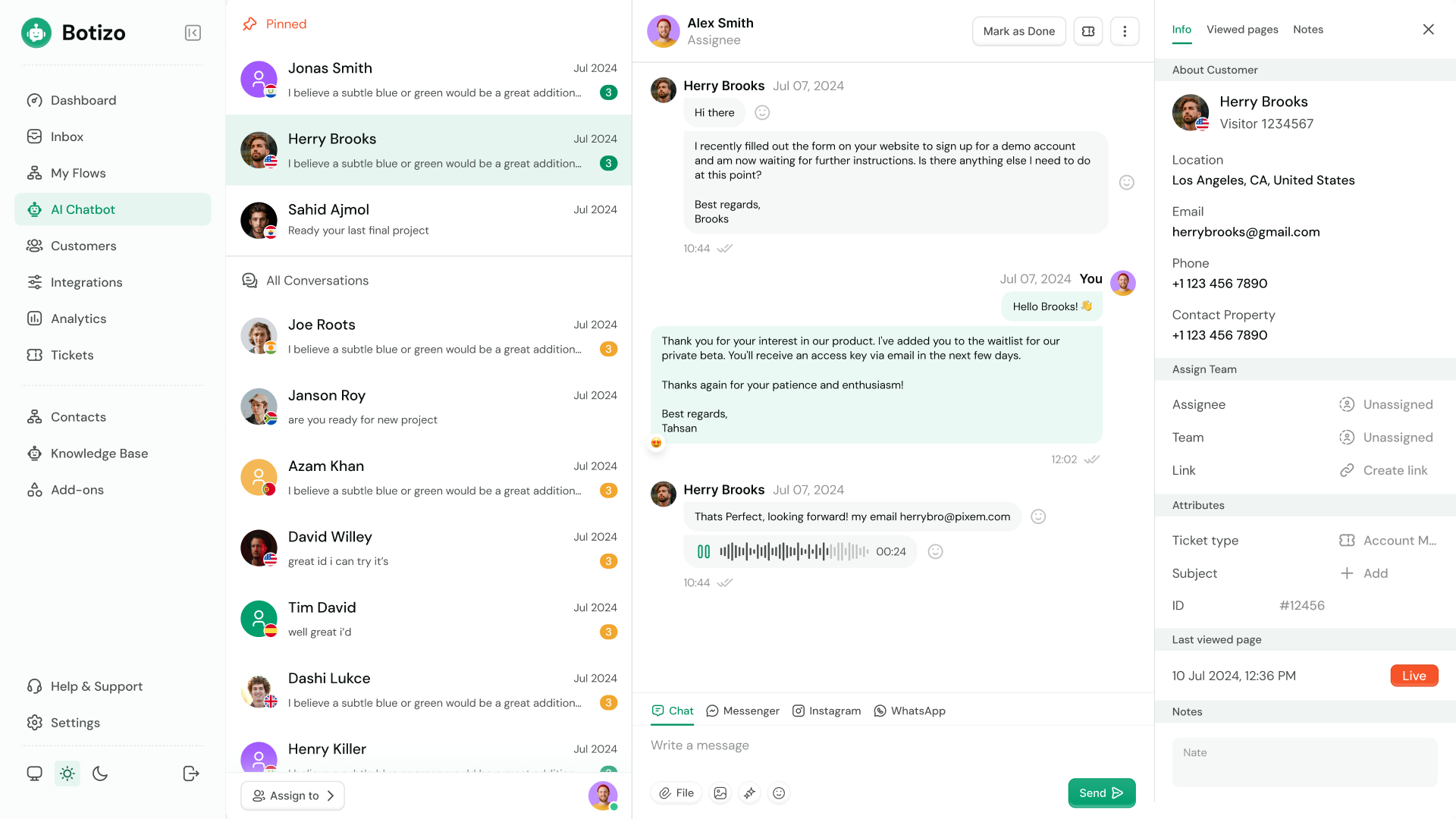Open the Assign to selector below conversation list
Viewport: 1456px width, 819px height.
(x=292, y=795)
